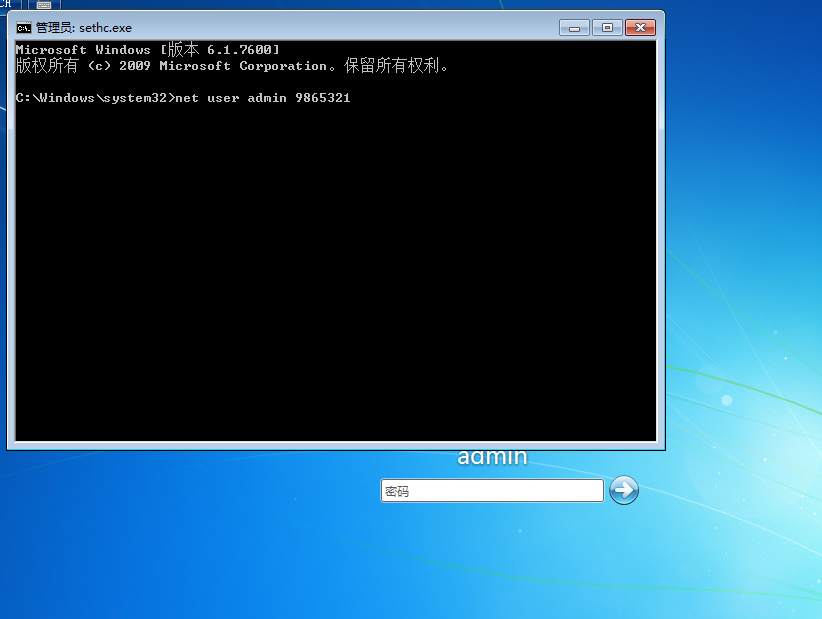Click the number 9865321 in the console
Viewport: 822px width, 619px height.
(x=322, y=98)
